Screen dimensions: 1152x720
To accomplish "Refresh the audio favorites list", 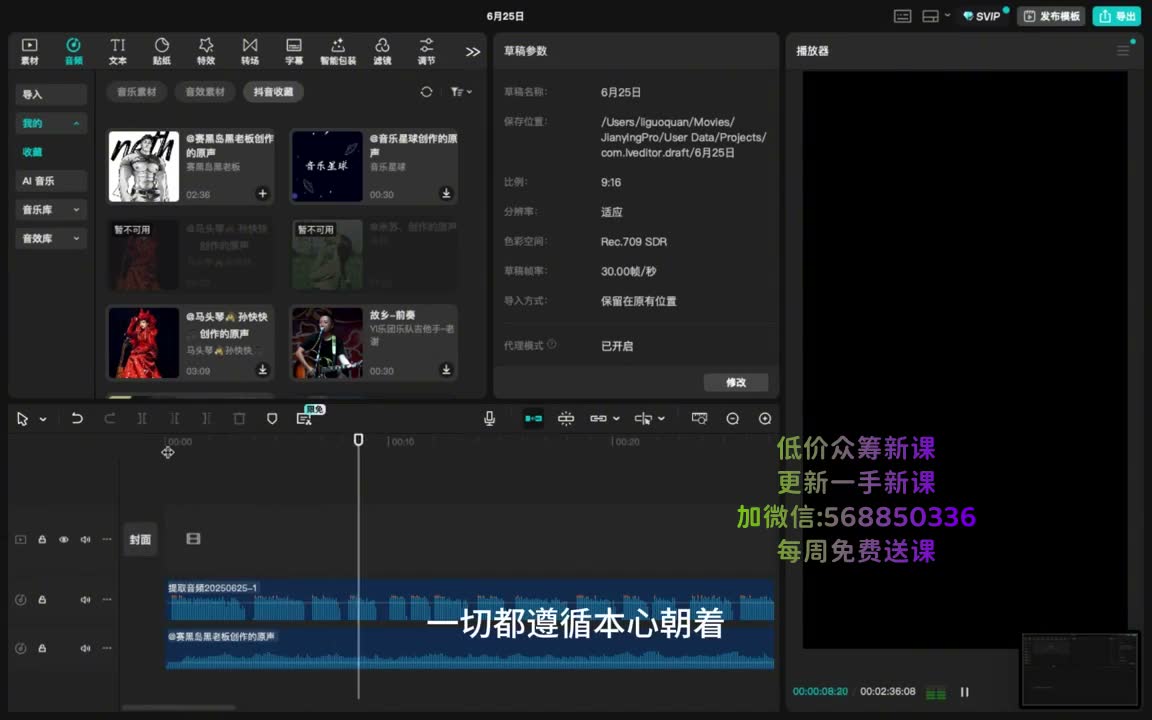I will 426,92.
